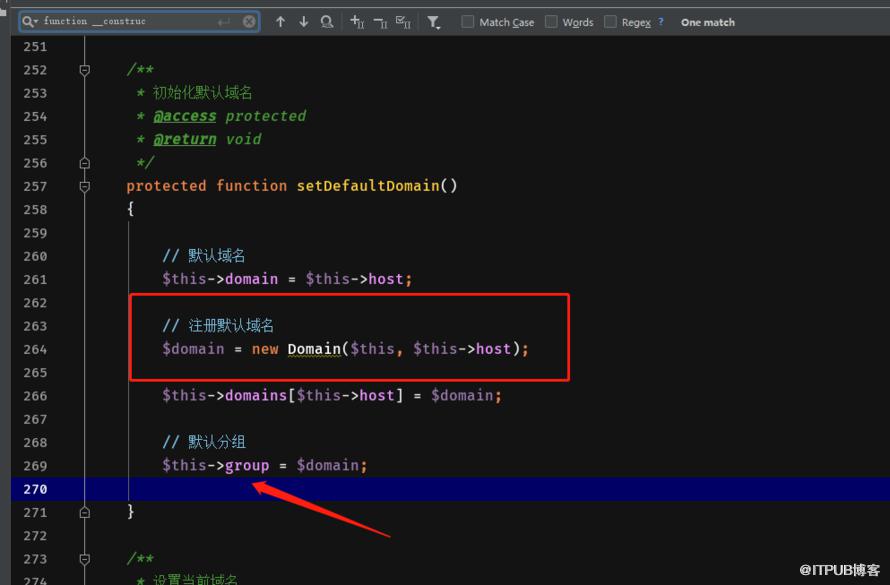The width and height of the screenshot is (890, 585).
Task: Open the Regex help question mark
Action: tap(661, 22)
